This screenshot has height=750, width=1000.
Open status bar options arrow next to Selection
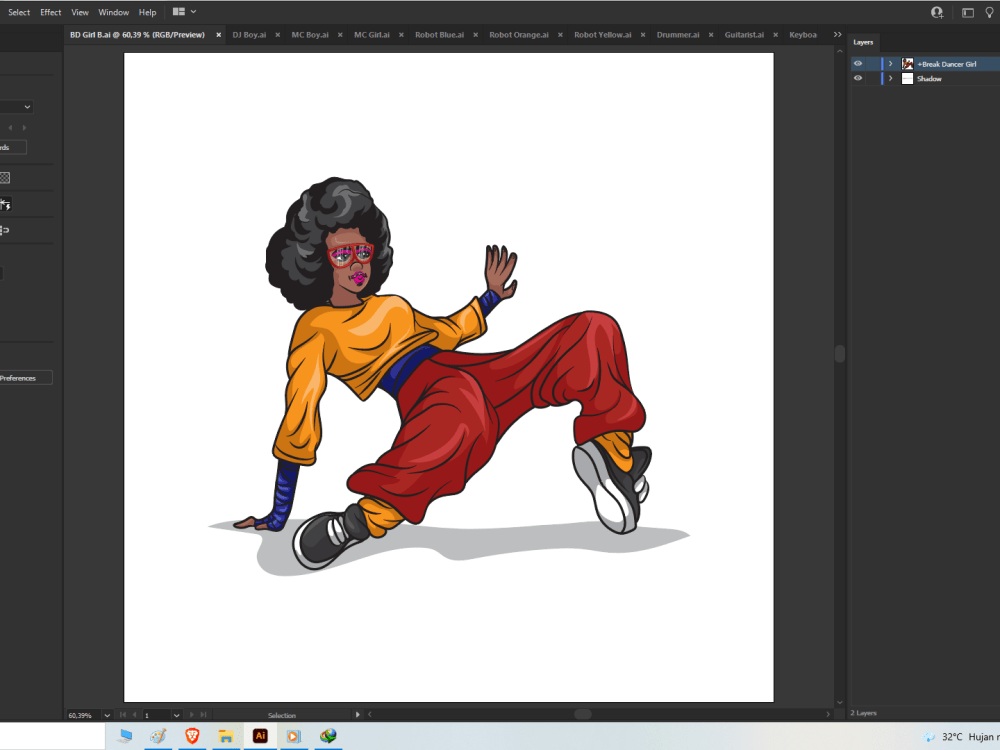[357, 715]
